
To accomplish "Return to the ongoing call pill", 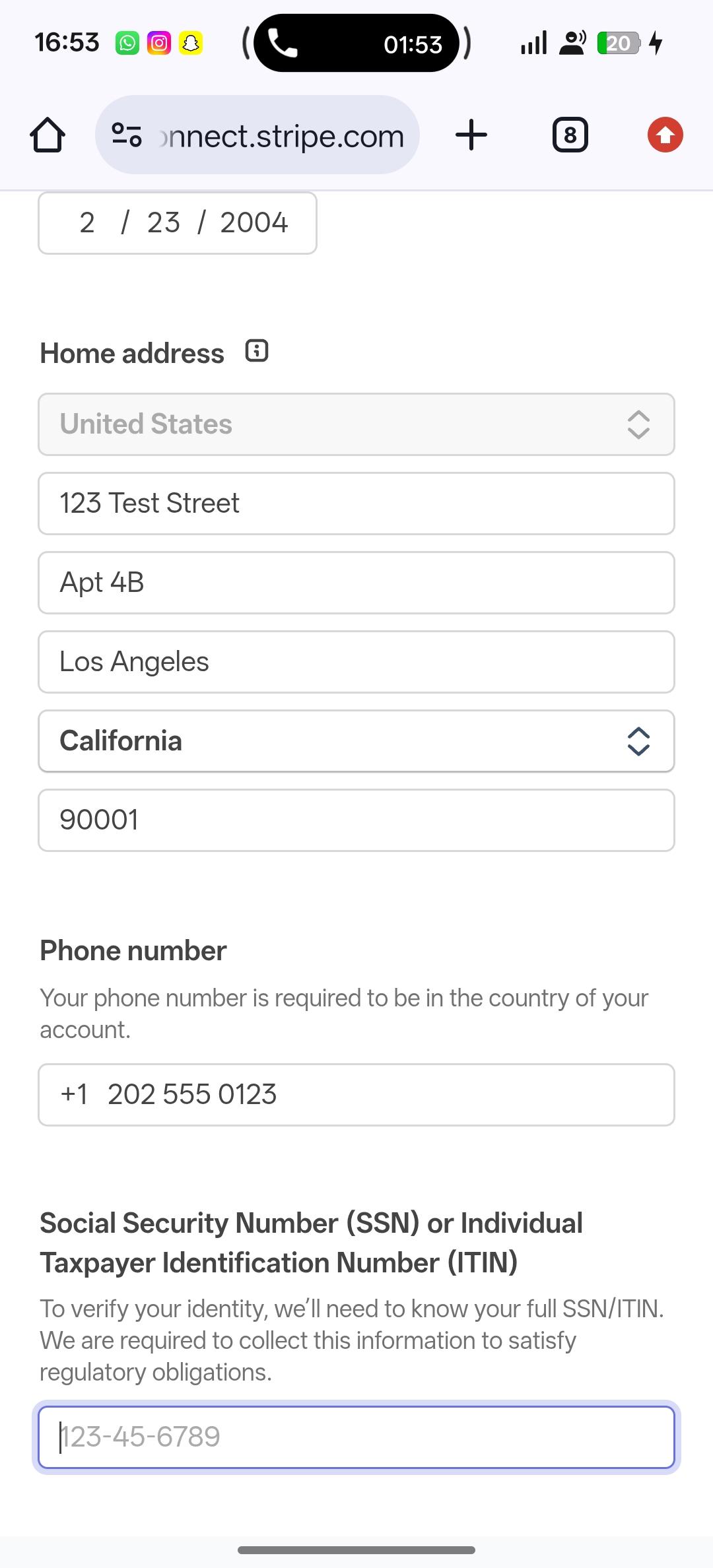I will 356,44.
